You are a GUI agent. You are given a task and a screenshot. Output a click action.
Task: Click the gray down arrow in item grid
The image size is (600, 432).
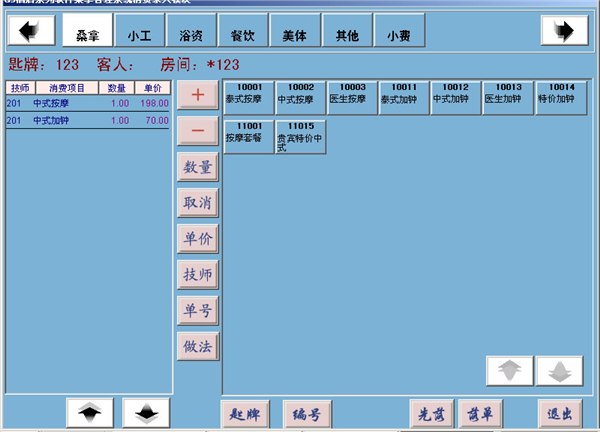pos(560,371)
